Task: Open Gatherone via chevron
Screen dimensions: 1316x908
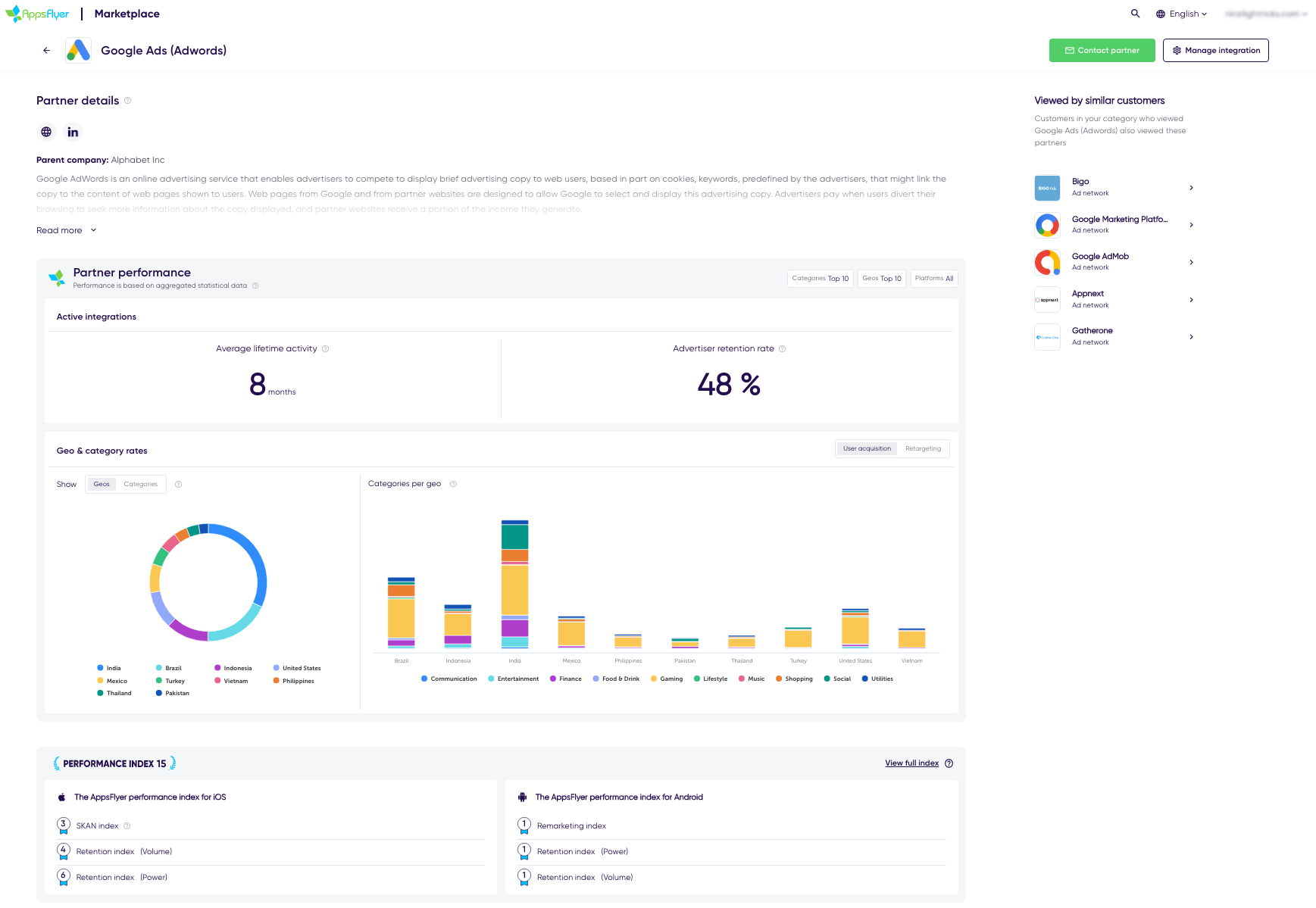Action: click(x=1191, y=337)
